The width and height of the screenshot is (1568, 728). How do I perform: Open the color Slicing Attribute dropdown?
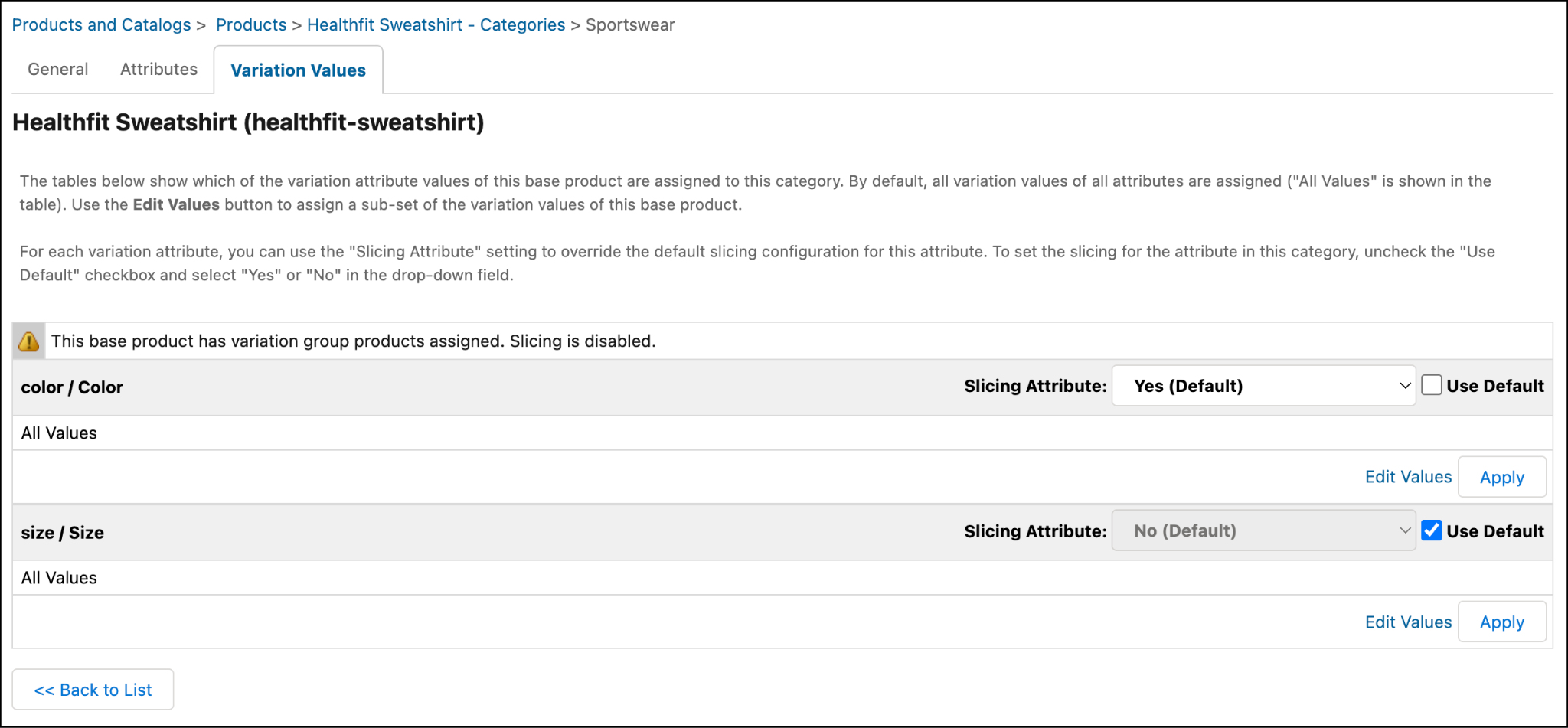(x=1263, y=386)
